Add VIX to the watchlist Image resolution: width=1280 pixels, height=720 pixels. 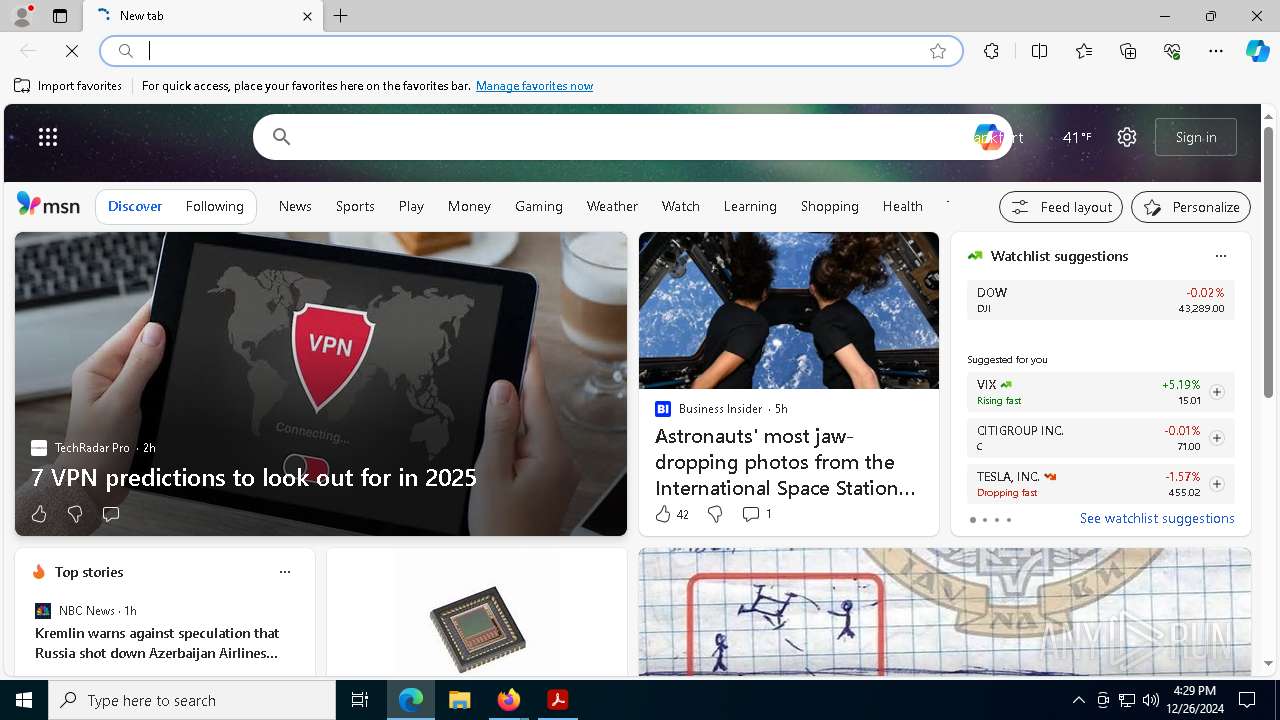coord(1217,392)
